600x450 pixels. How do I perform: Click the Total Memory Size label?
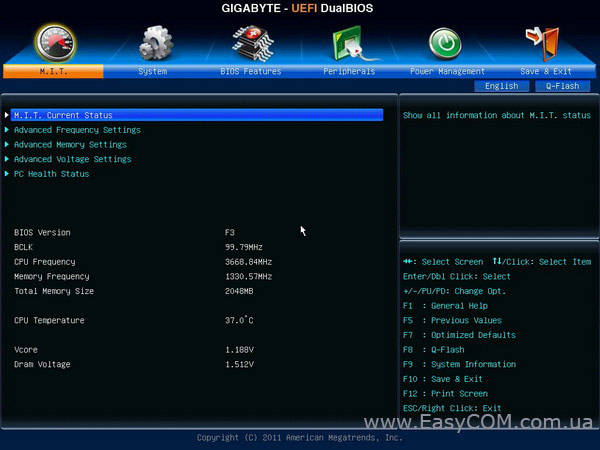(x=54, y=291)
